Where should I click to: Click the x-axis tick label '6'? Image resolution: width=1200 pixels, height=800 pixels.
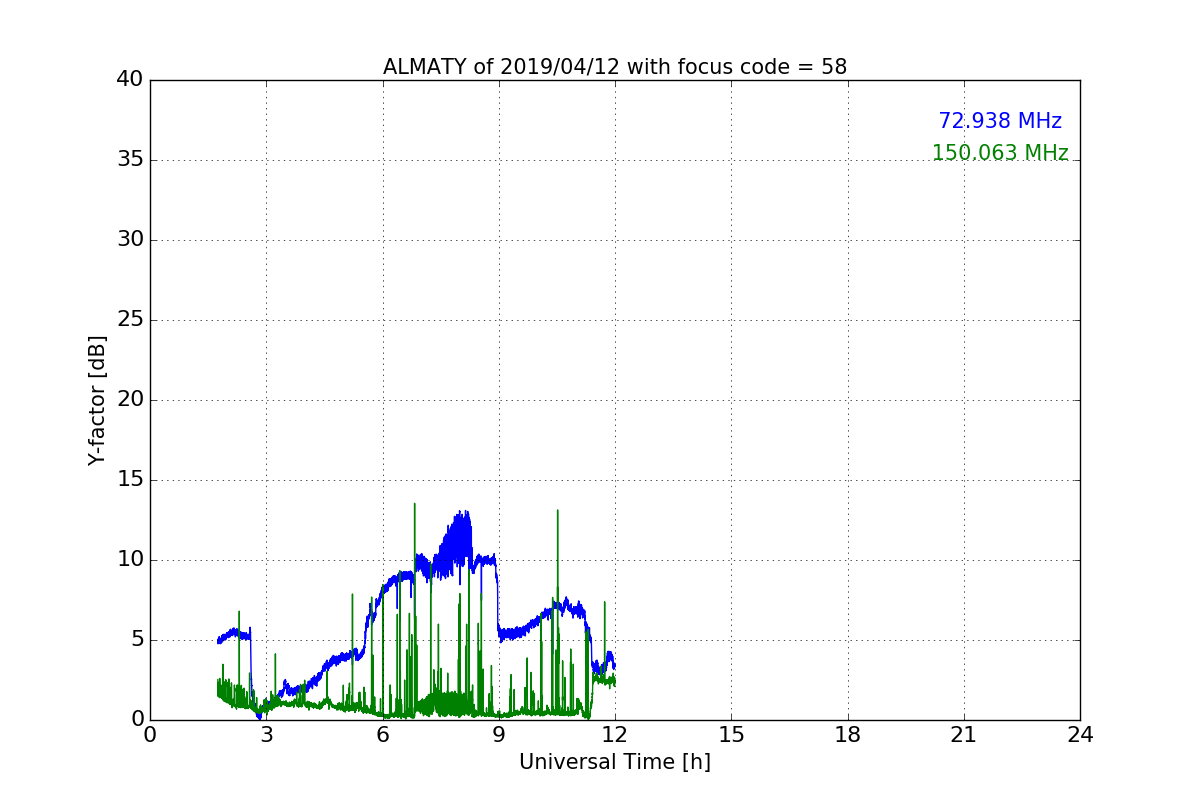tap(383, 735)
